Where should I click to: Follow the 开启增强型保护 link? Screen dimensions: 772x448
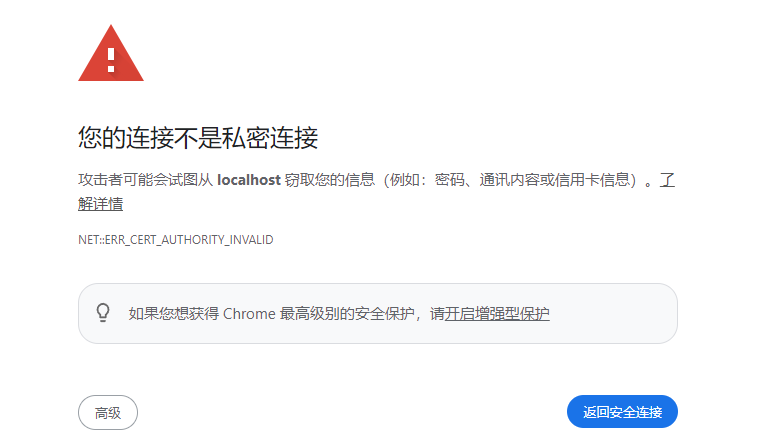(x=497, y=314)
